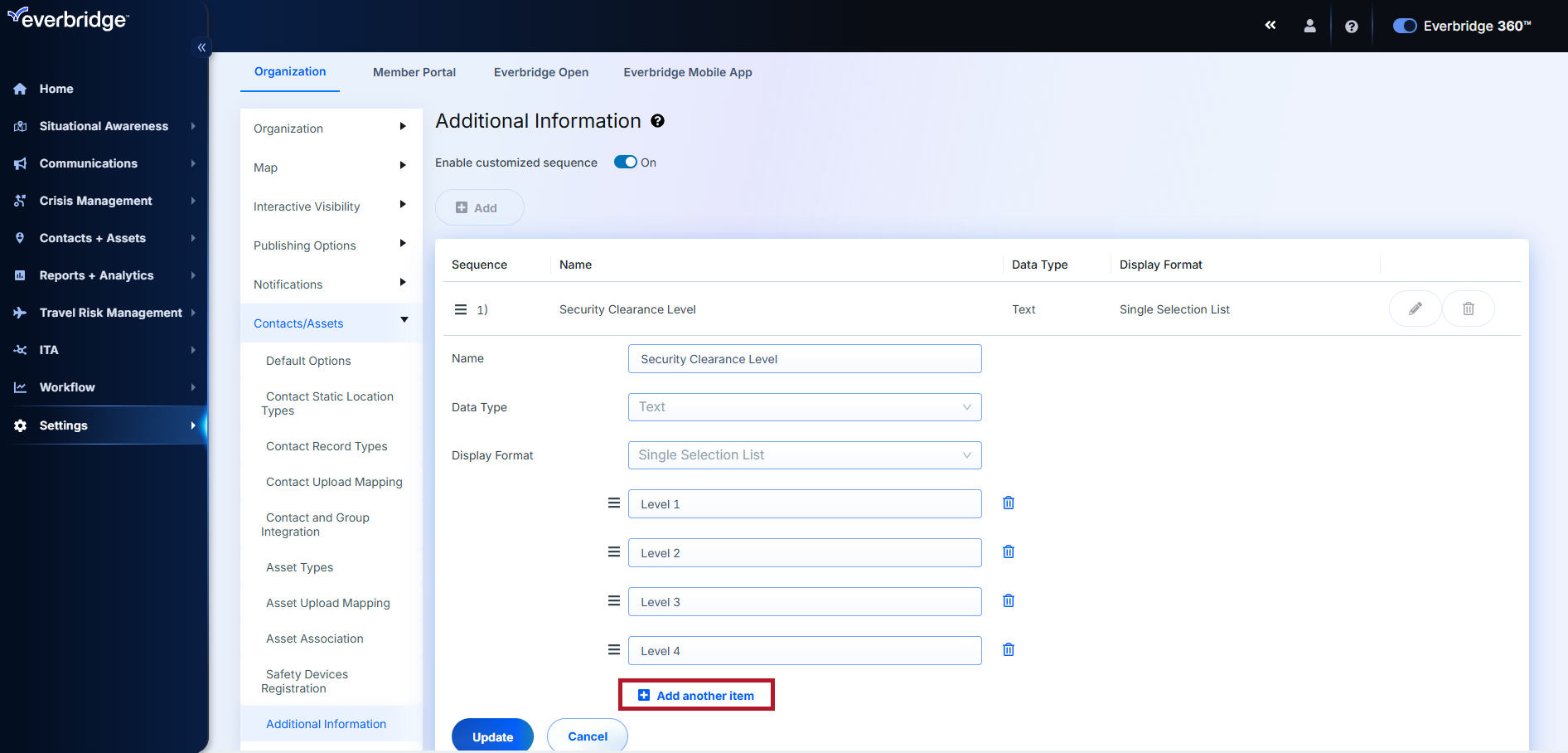
Task: Toggle the Everbridge 360 switch
Action: point(1404,26)
